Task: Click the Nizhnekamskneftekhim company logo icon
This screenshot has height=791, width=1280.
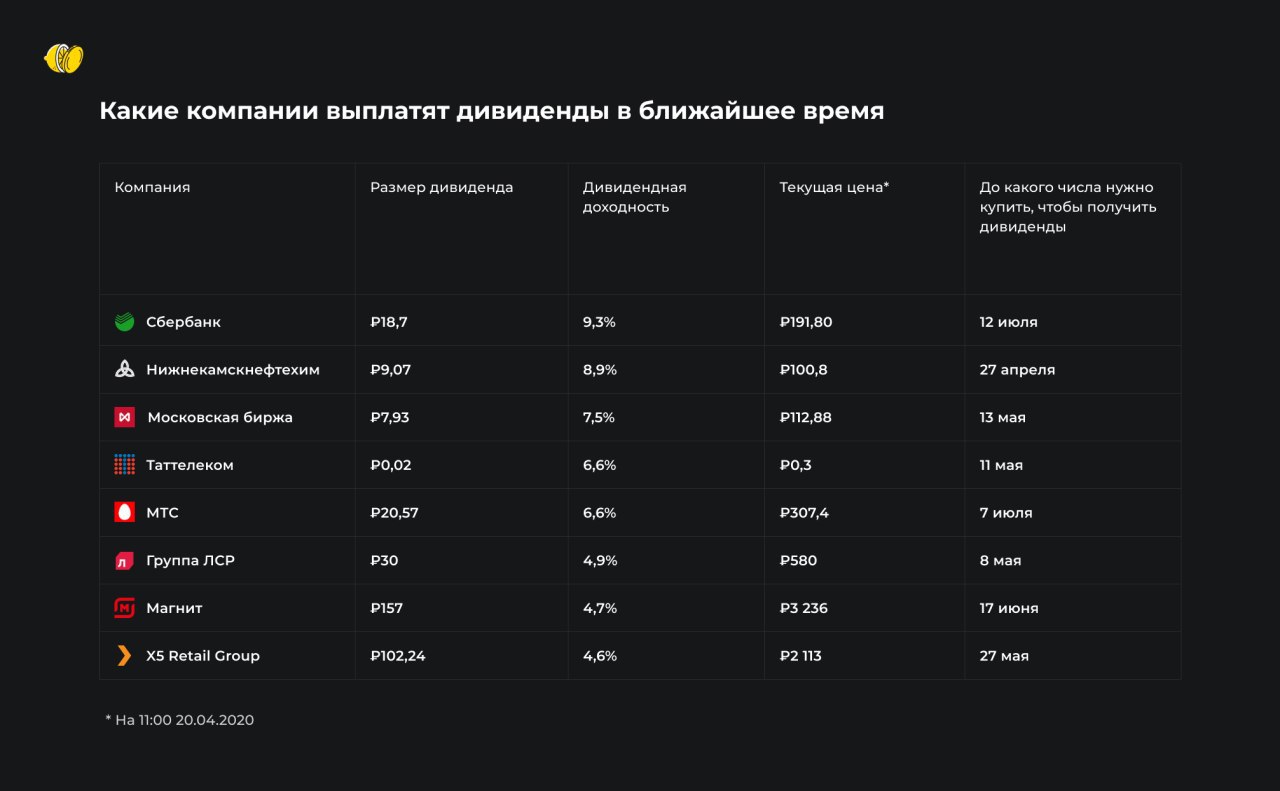Action: 124,370
